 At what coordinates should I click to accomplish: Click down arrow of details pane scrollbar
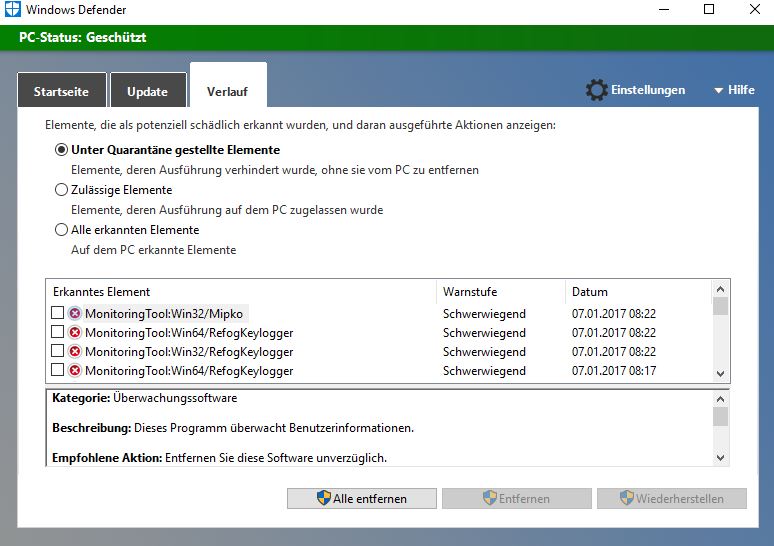(x=720, y=458)
